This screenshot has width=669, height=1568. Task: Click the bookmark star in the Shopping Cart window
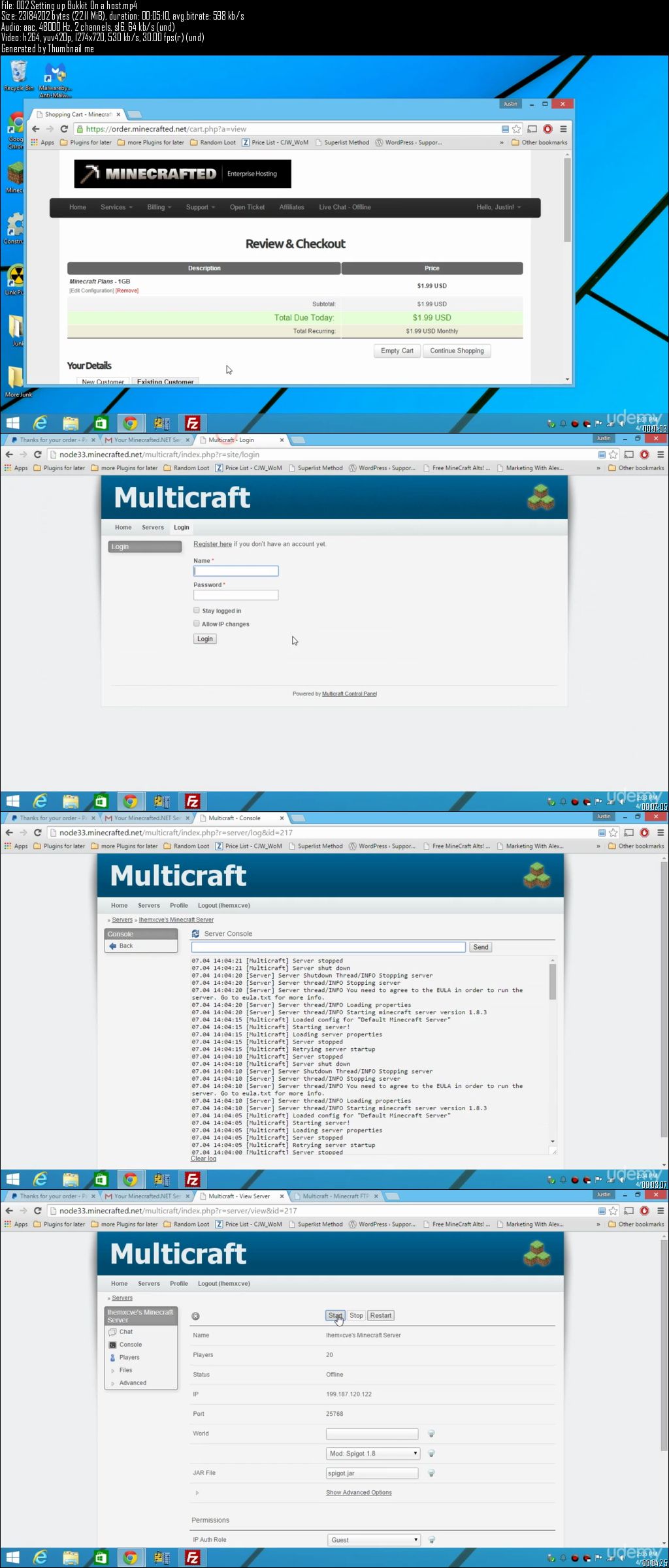tap(516, 129)
